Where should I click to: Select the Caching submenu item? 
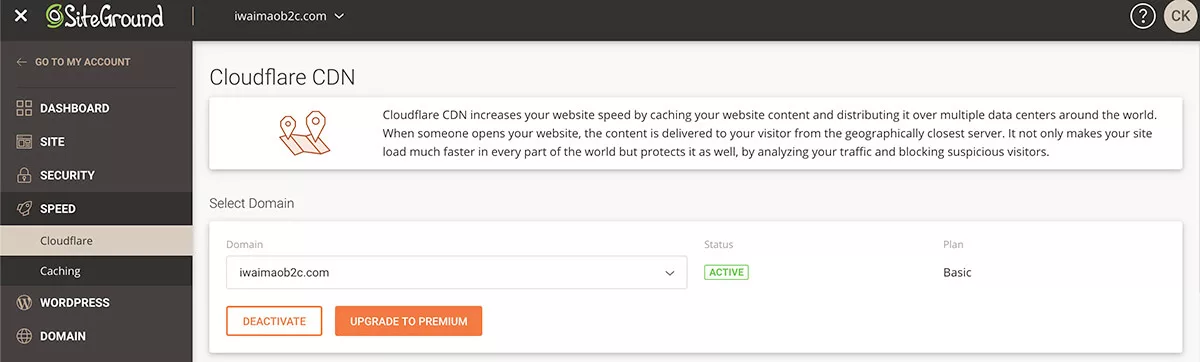pyautogui.click(x=96, y=271)
